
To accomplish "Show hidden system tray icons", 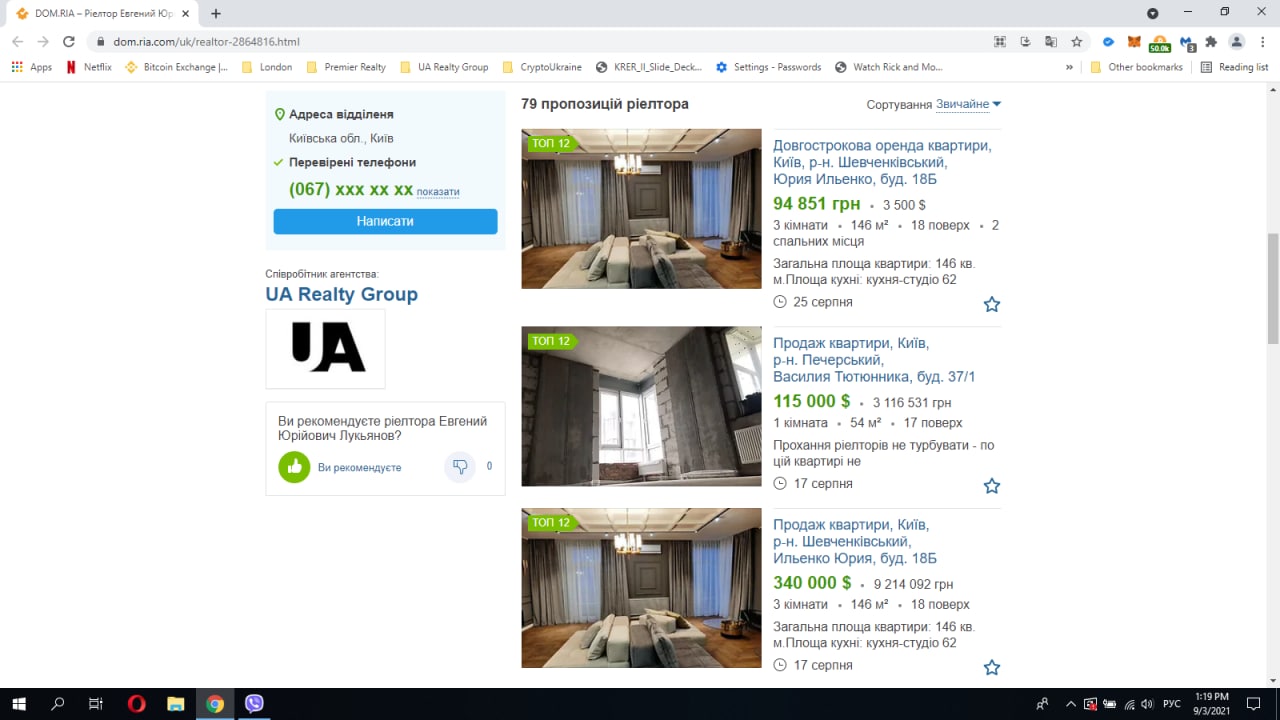I will point(1071,704).
